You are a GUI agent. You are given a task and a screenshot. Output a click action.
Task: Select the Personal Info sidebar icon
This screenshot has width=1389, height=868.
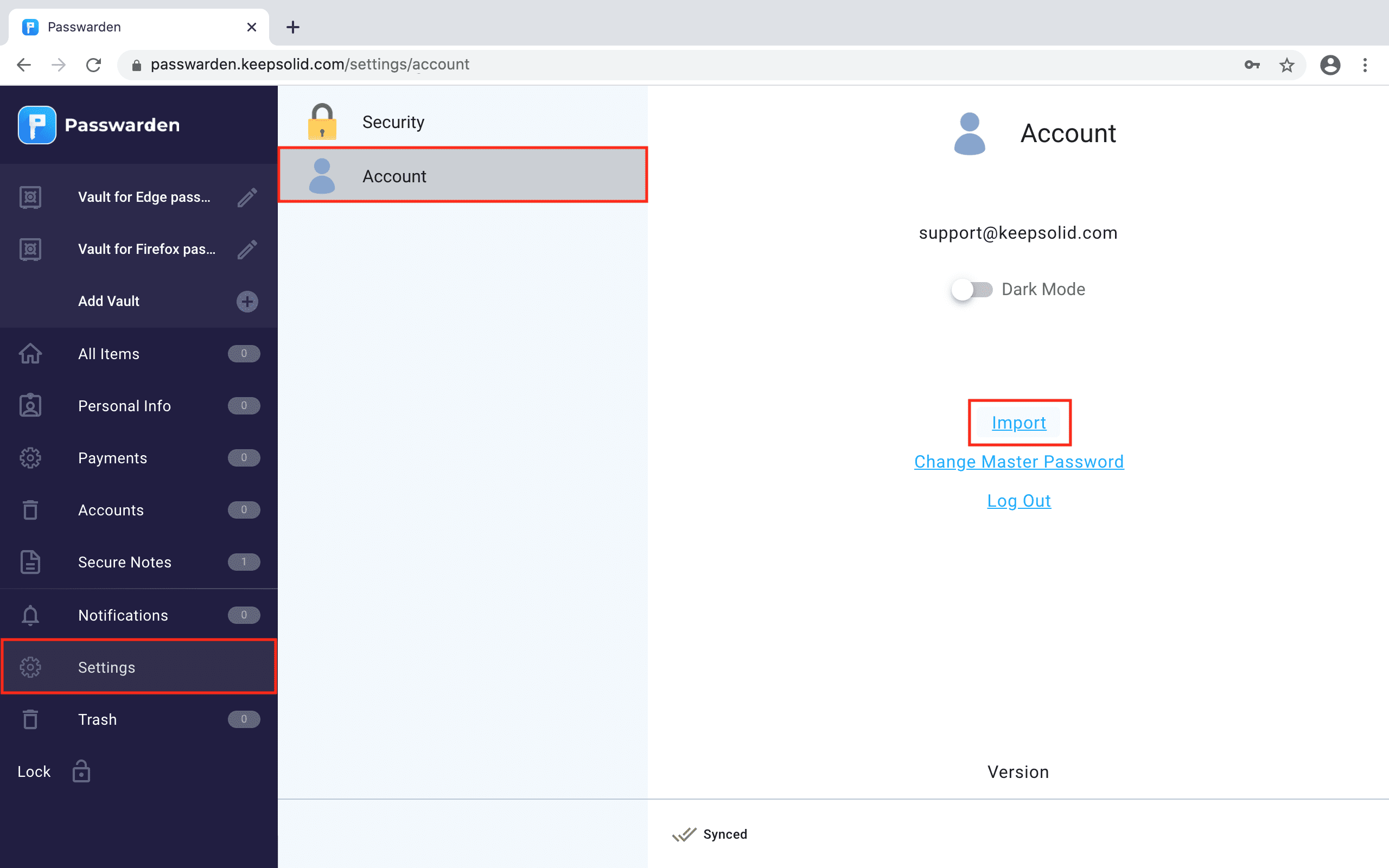tap(30, 406)
